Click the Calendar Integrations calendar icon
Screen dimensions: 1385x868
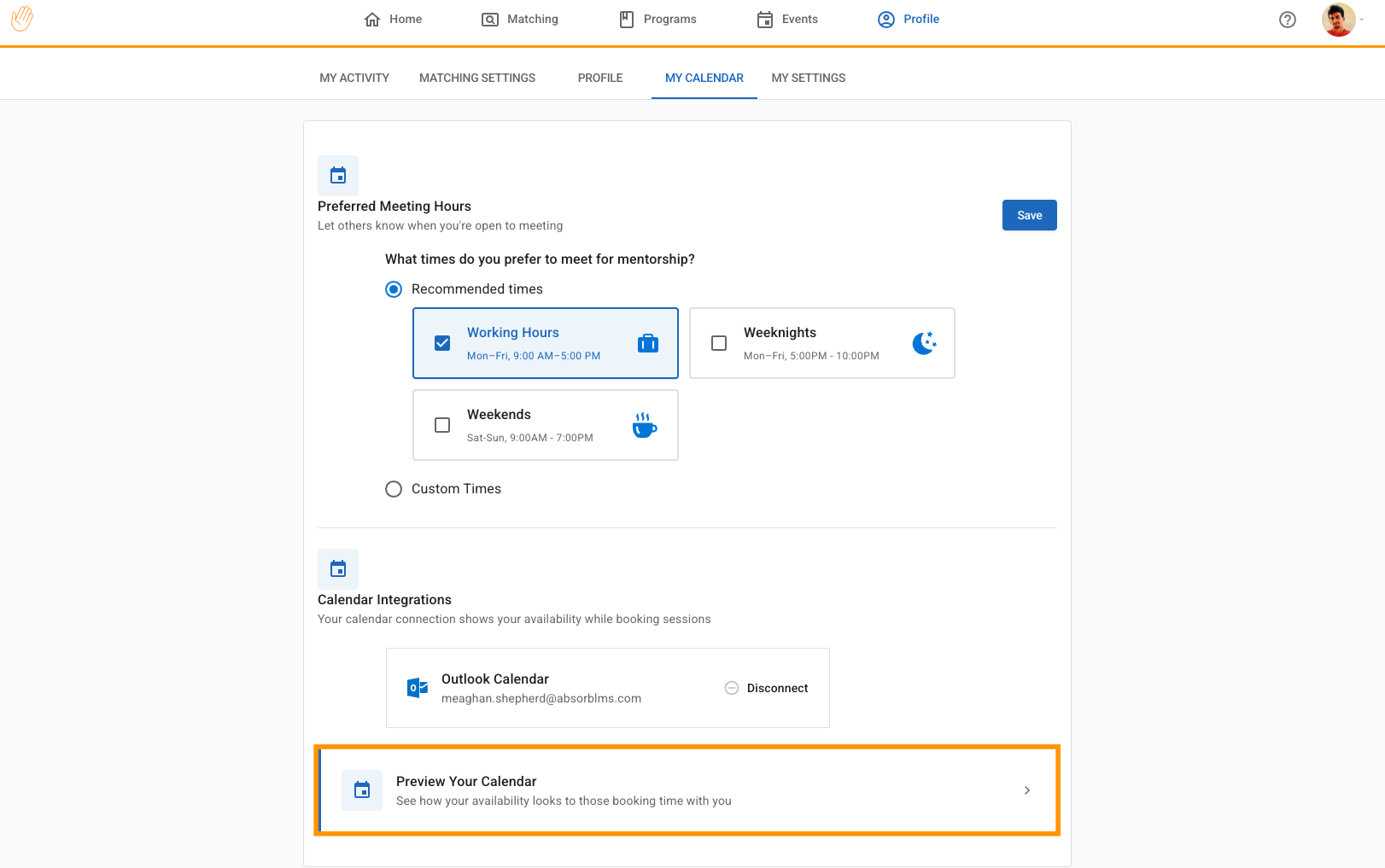point(338,569)
